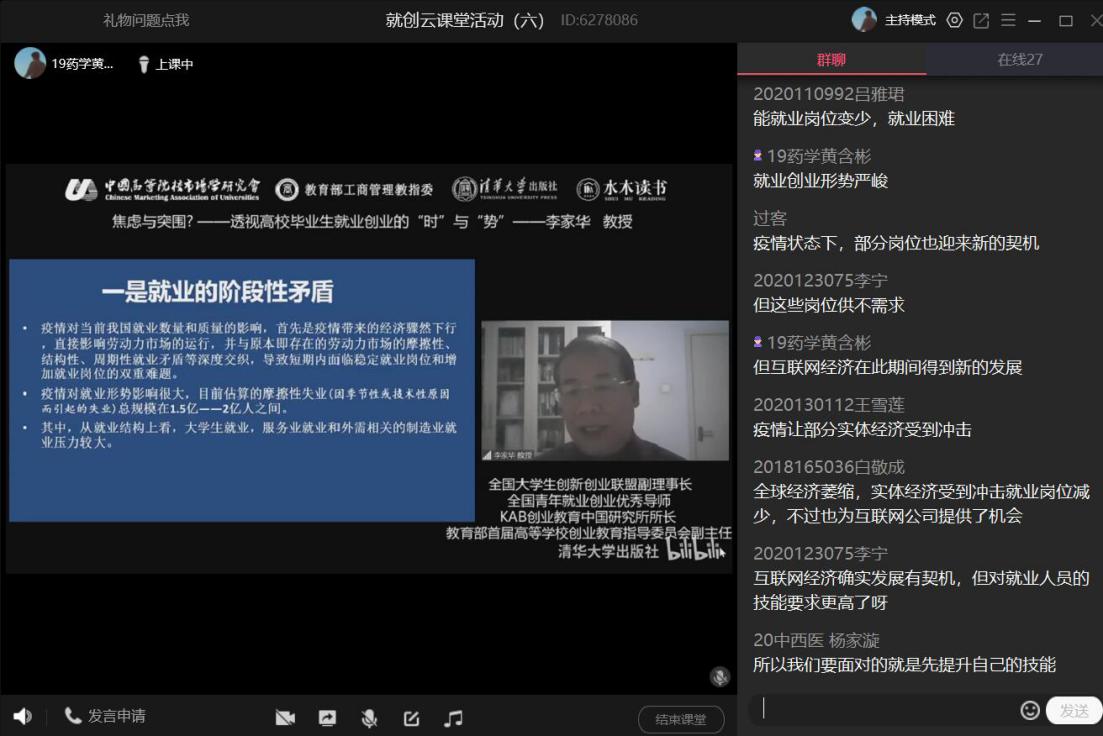The image size is (1103, 736).
Task: Unmute the microphone in bottom toolbar
Action: 369,718
